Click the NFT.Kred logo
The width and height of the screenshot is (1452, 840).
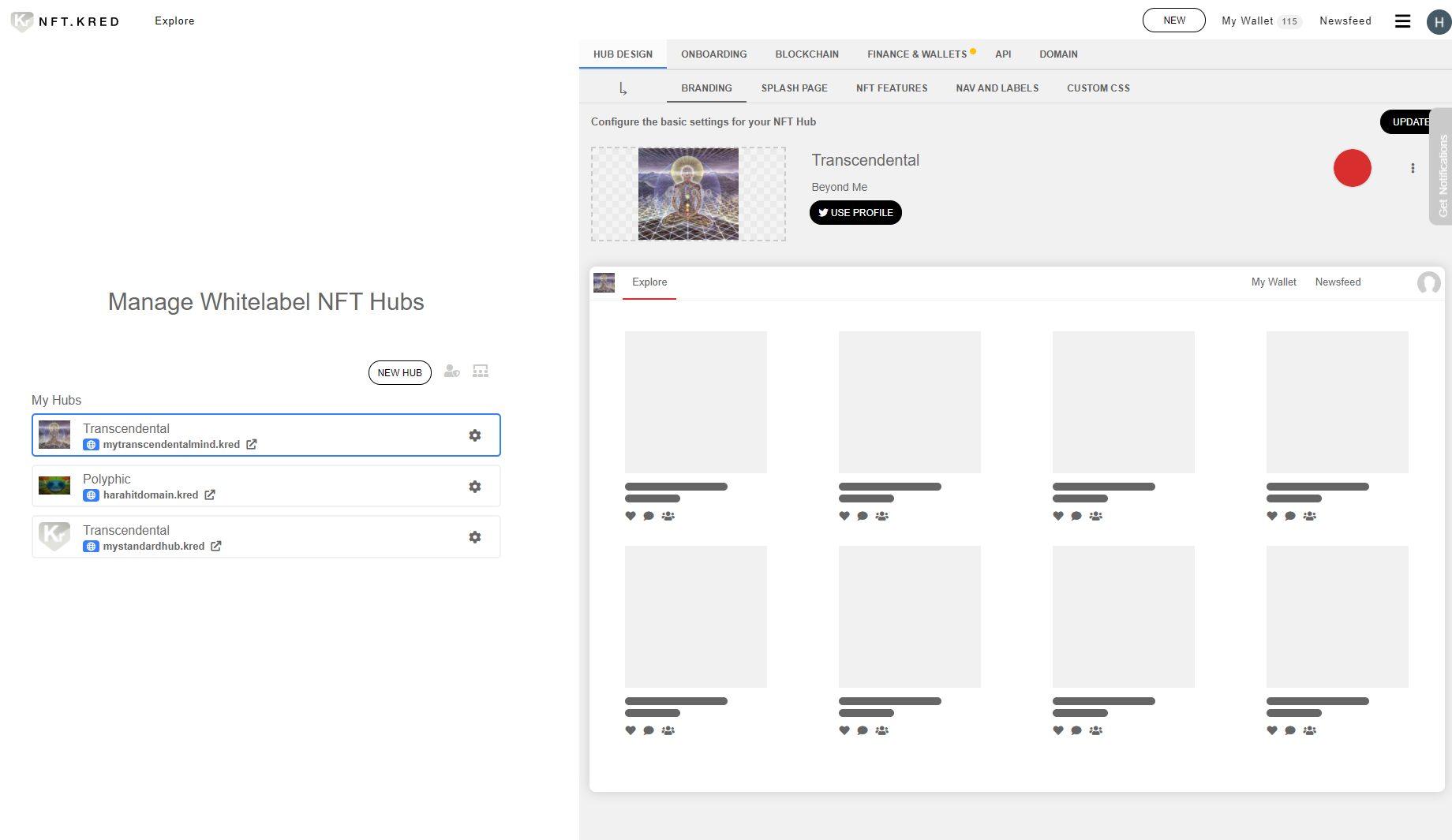pyautogui.click(x=65, y=21)
